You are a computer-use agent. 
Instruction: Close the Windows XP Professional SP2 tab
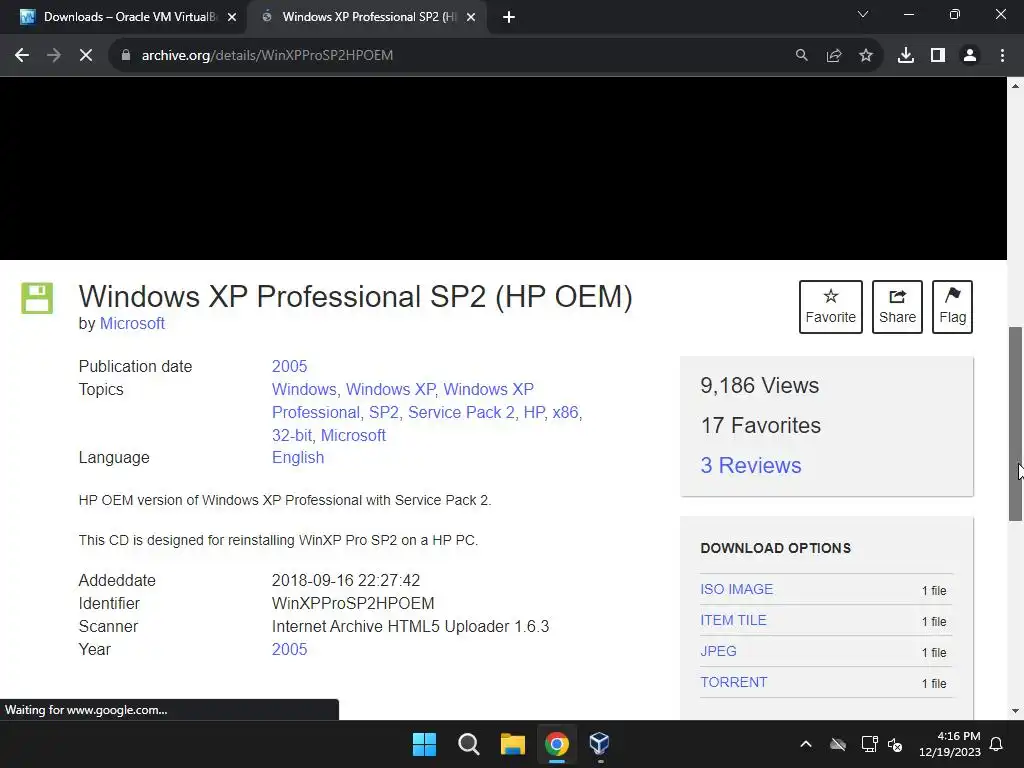point(471,17)
